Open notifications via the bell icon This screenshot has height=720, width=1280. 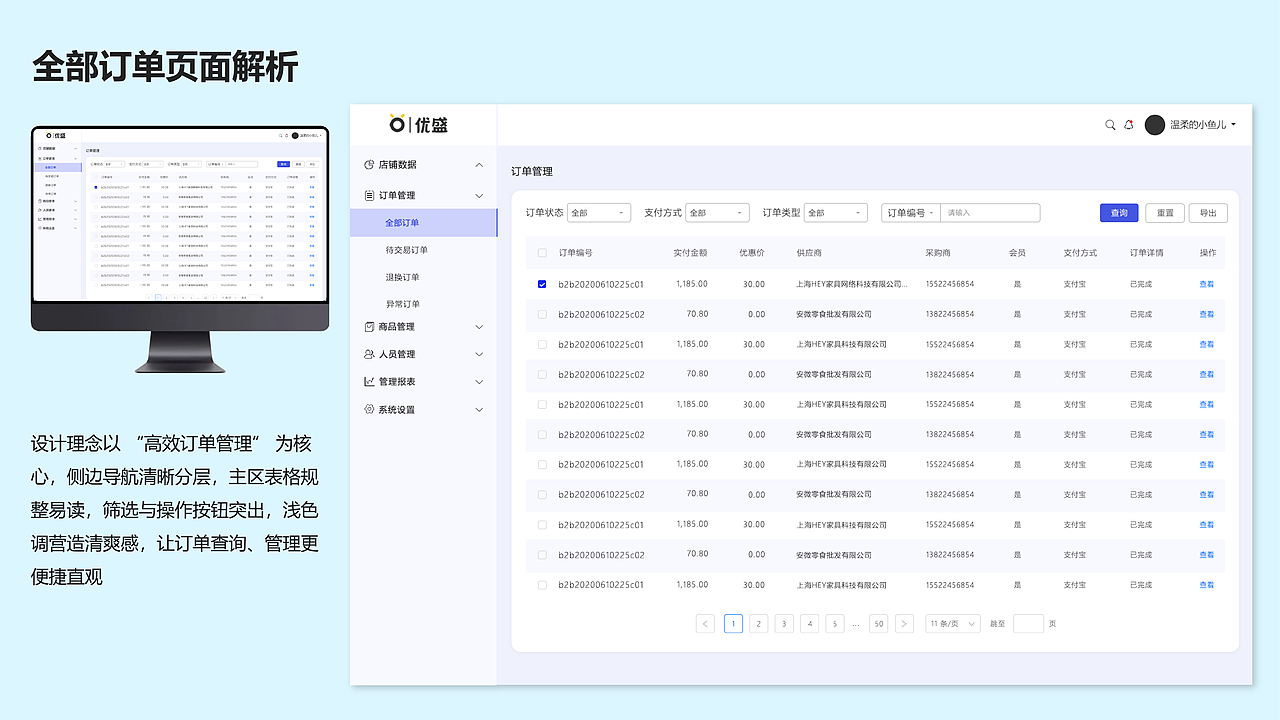[x=1129, y=124]
